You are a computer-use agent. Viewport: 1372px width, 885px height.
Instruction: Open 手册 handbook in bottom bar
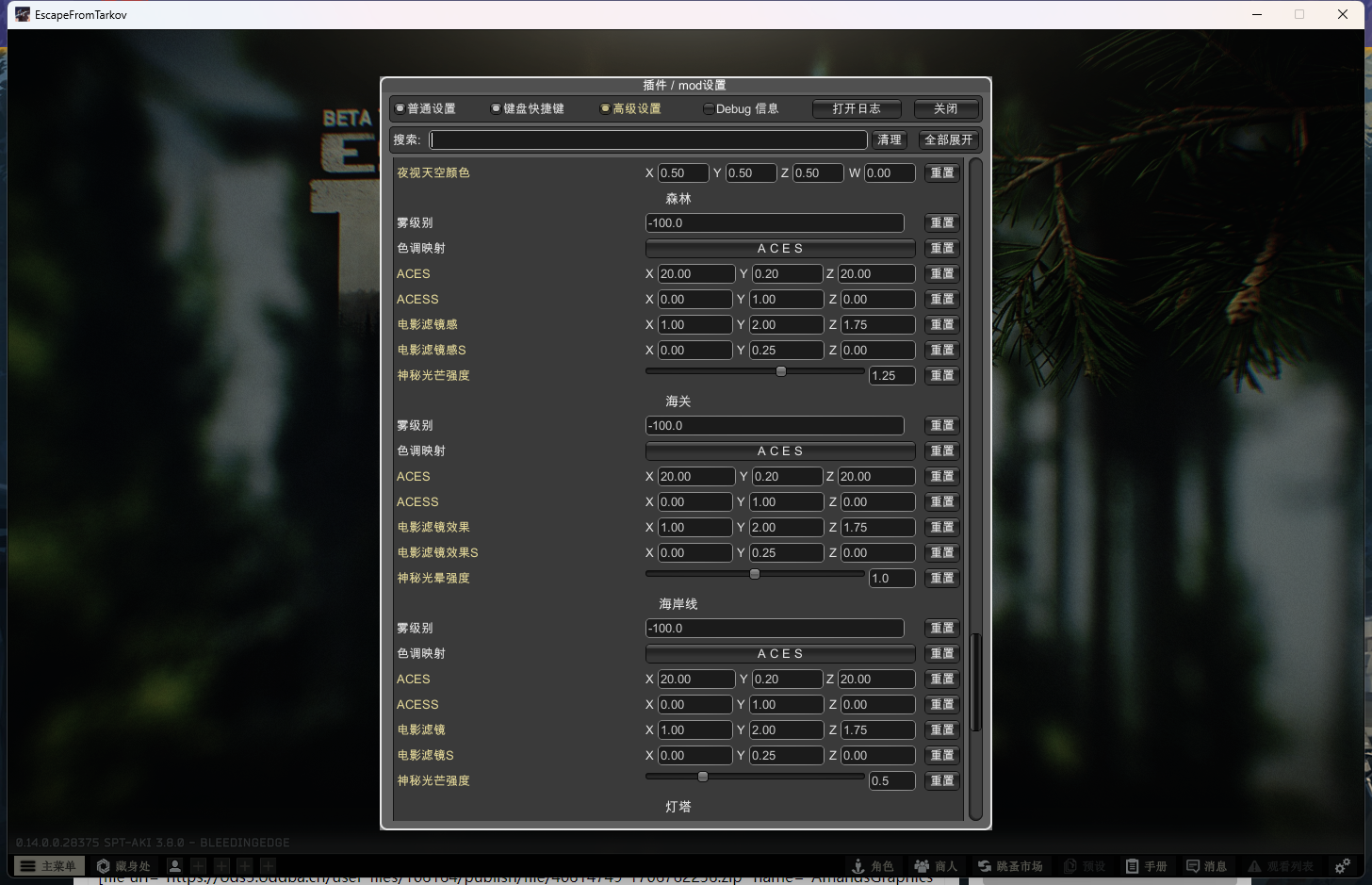click(1147, 866)
